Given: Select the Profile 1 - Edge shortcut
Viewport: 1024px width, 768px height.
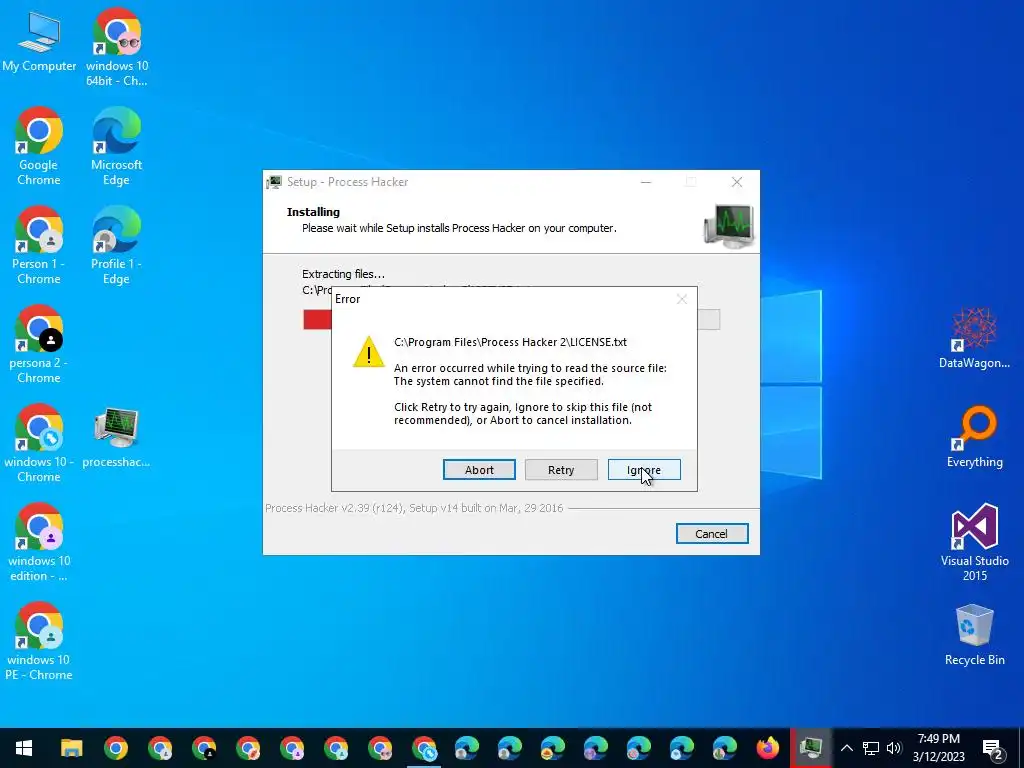Looking at the screenshot, I should [x=116, y=246].
